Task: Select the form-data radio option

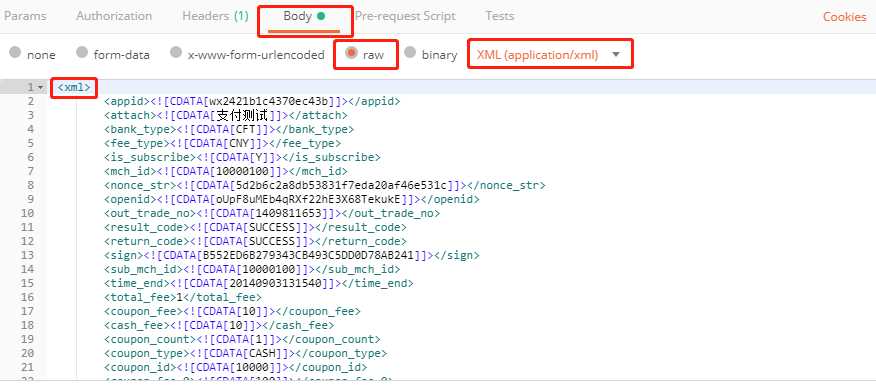Action: tap(82, 53)
